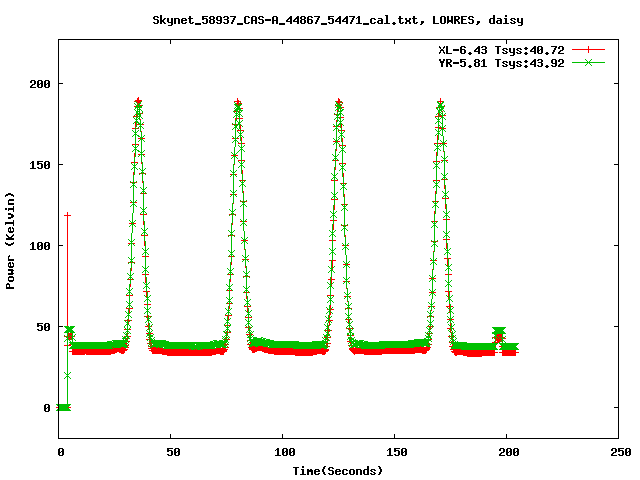Click the 0 tick label on the power axis

tap(47, 408)
